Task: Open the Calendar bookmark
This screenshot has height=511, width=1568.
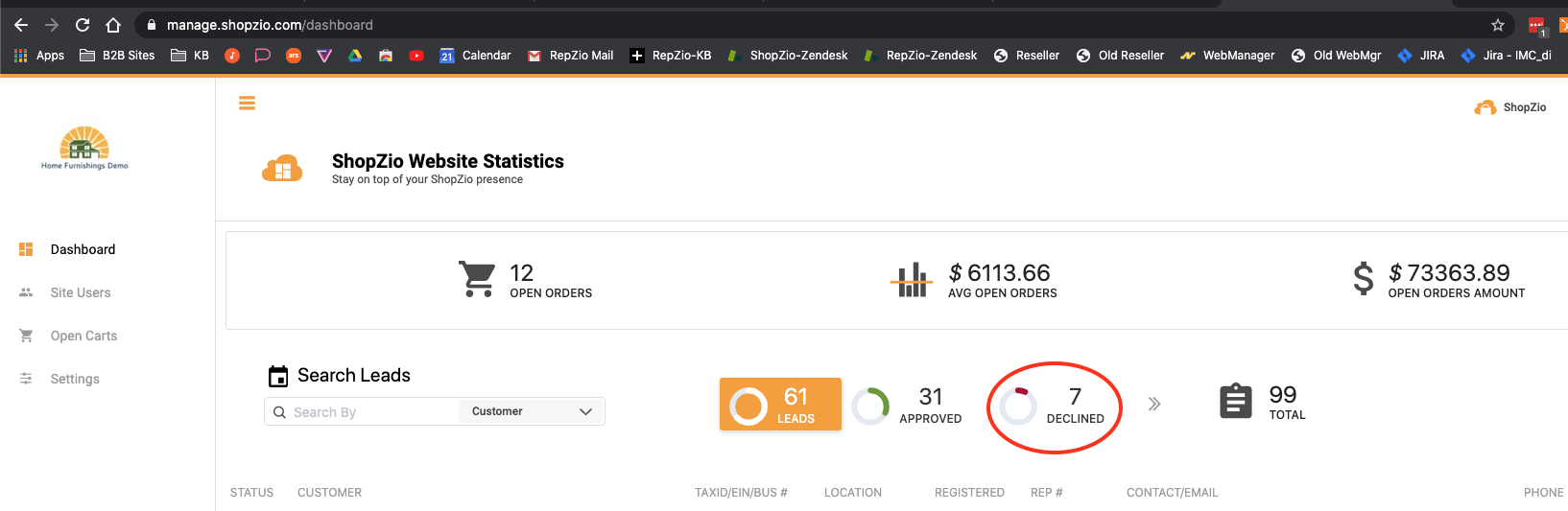Action: coord(475,56)
